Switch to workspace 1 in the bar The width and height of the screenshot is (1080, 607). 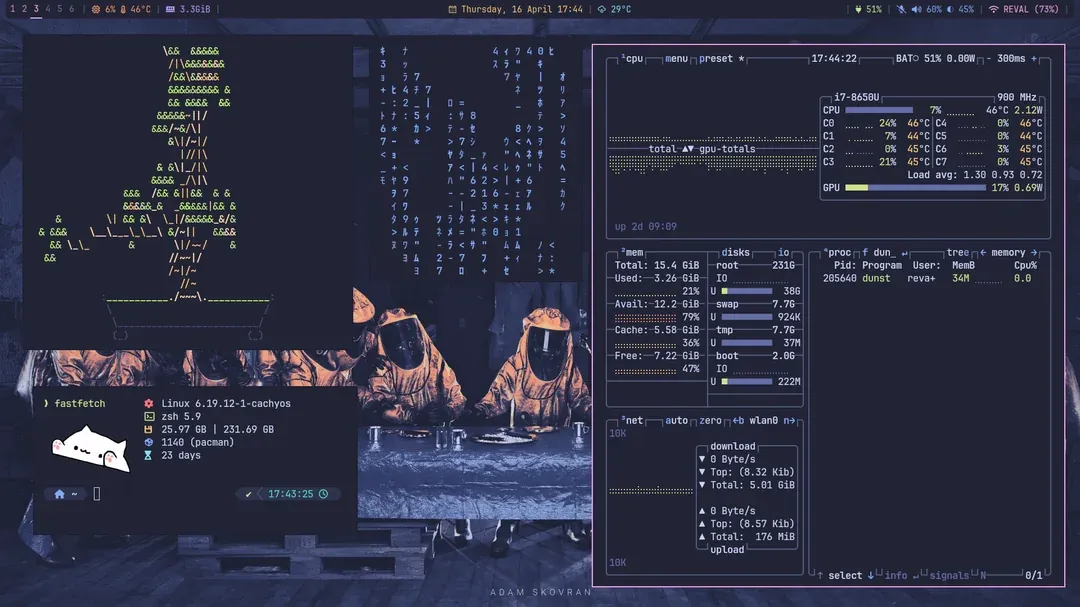[12, 9]
